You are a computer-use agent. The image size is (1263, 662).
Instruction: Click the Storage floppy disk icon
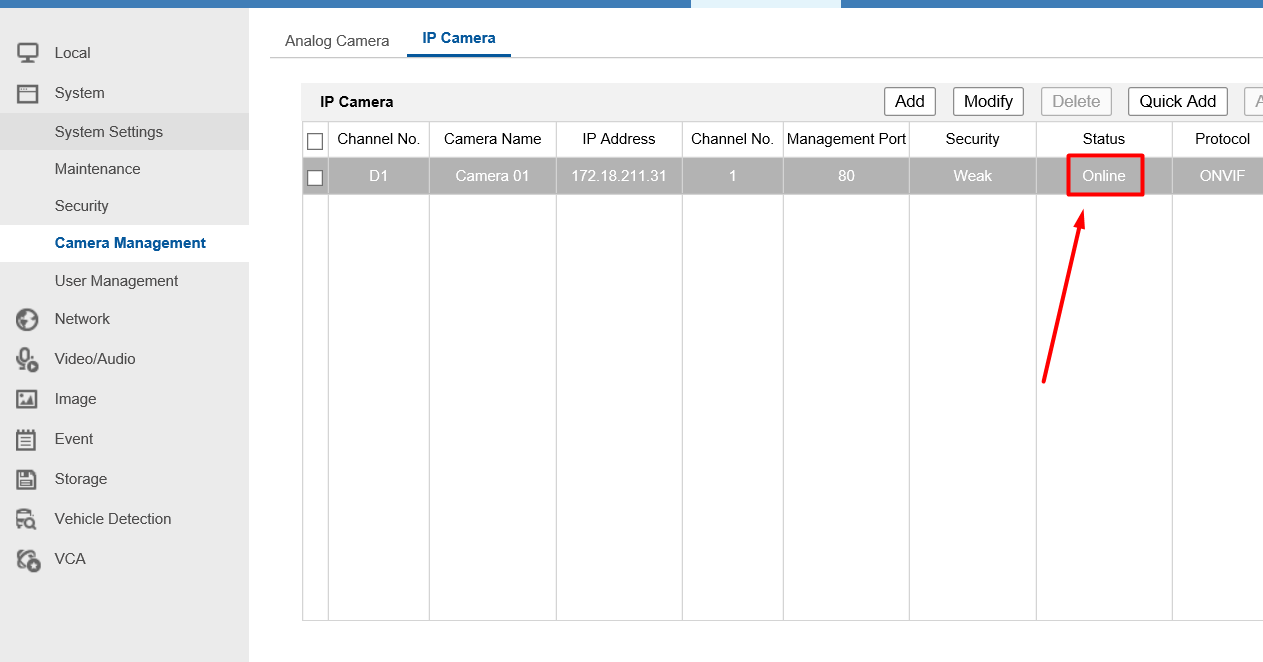click(27, 479)
